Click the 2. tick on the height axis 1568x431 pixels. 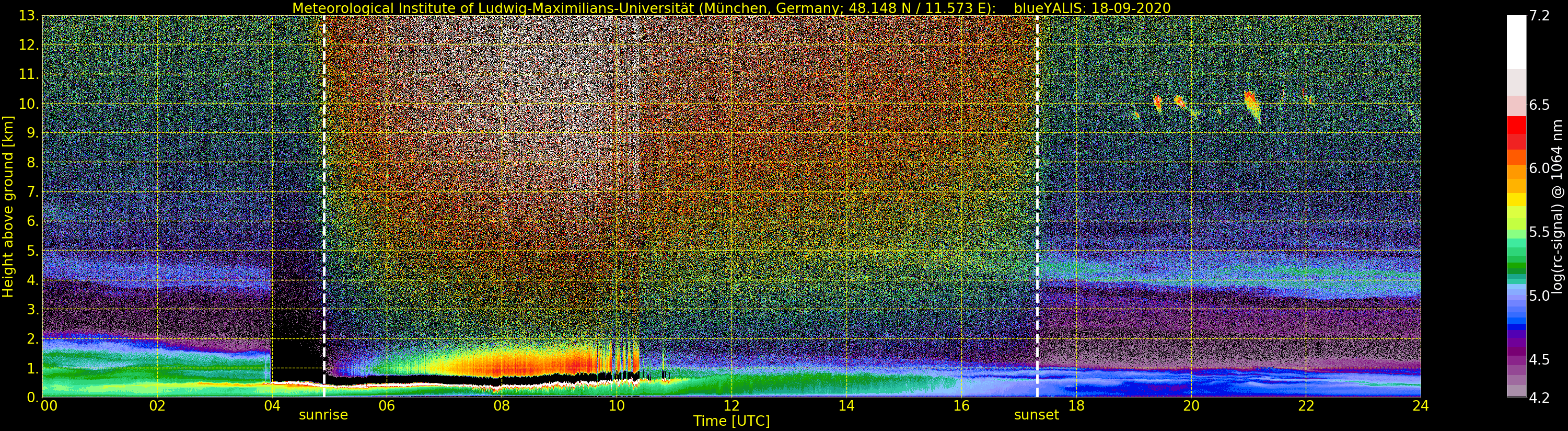point(33,339)
